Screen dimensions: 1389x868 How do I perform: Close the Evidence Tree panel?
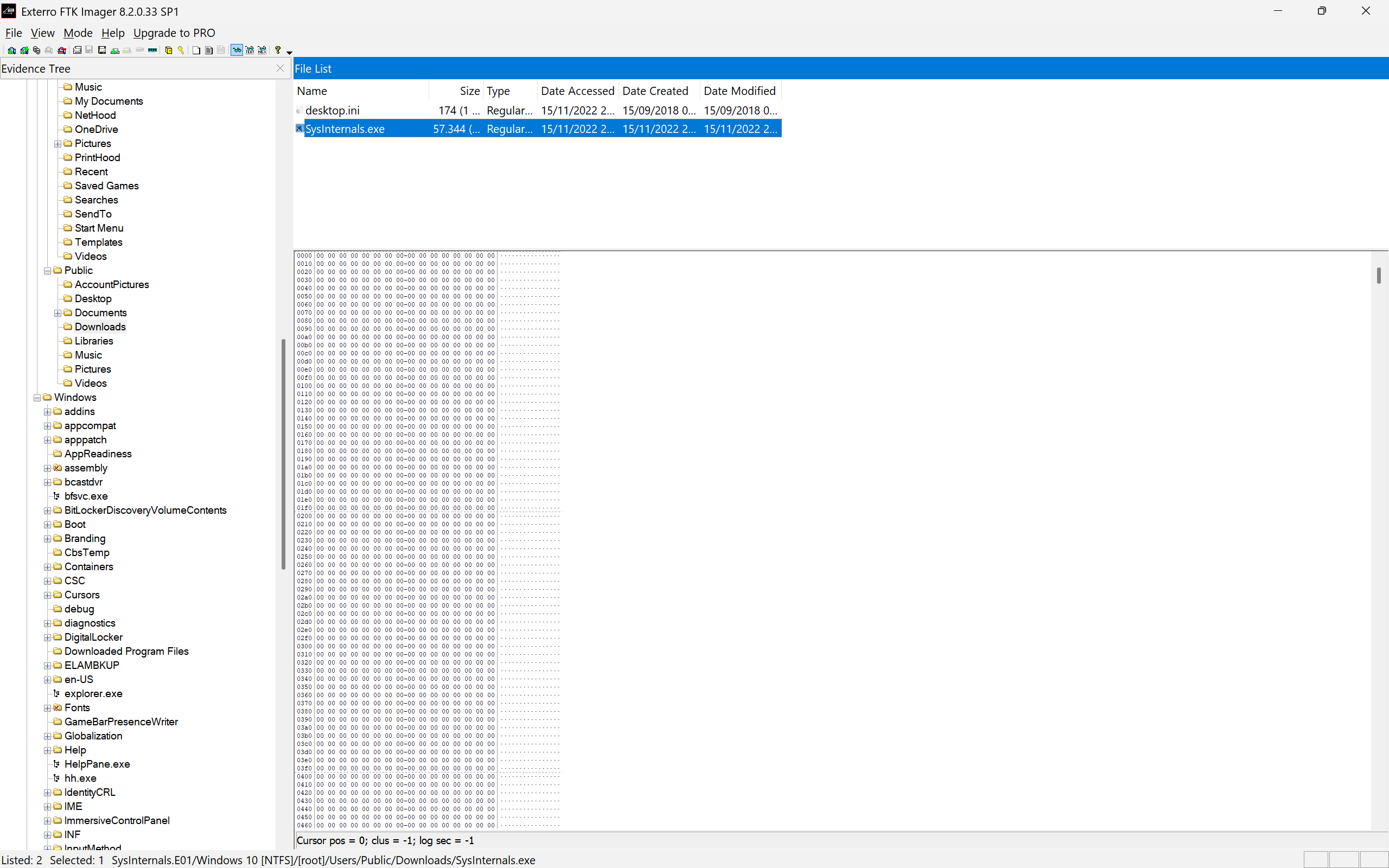coord(280,68)
